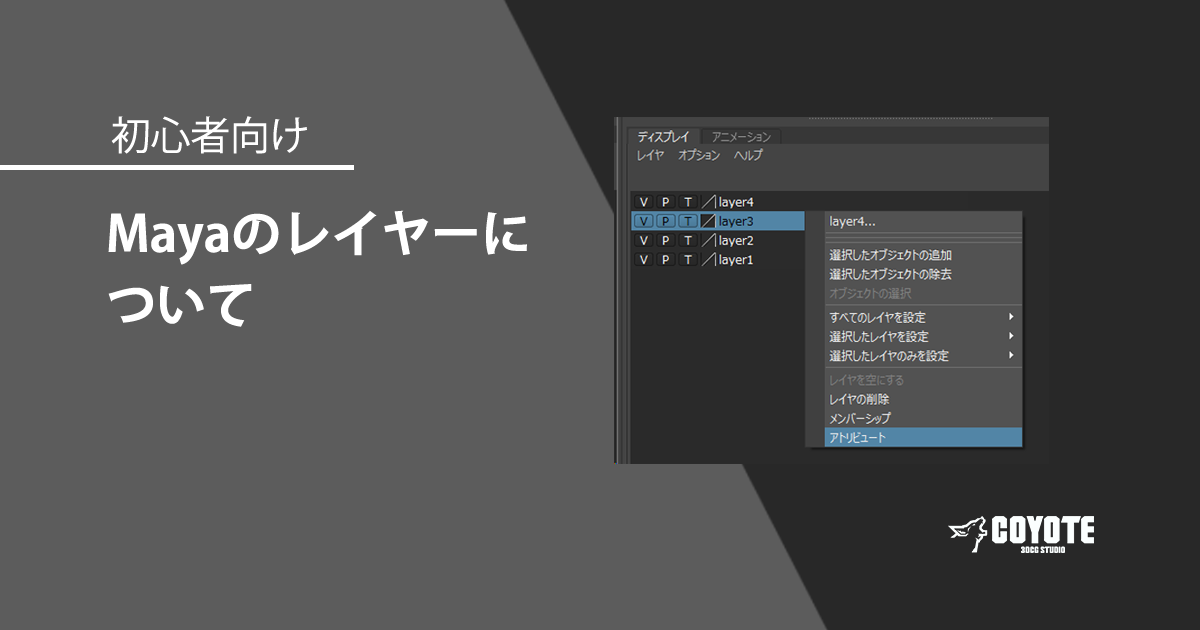The width and height of the screenshot is (1200, 630).
Task: Switch to the アニメーション tab
Action: [x=741, y=137]
